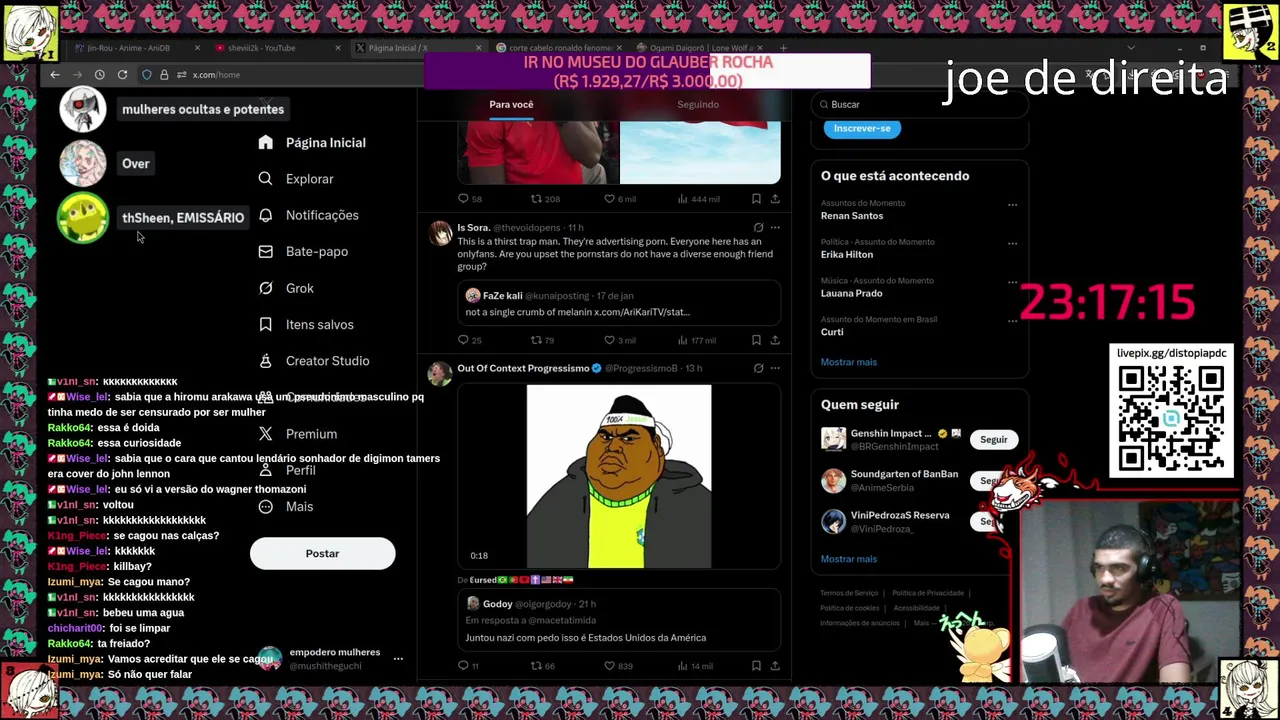Show more trends under O que está acontecendo
Image resolution: width=1280 pixels, height=720 pixels.
click(x=849, y=362)
